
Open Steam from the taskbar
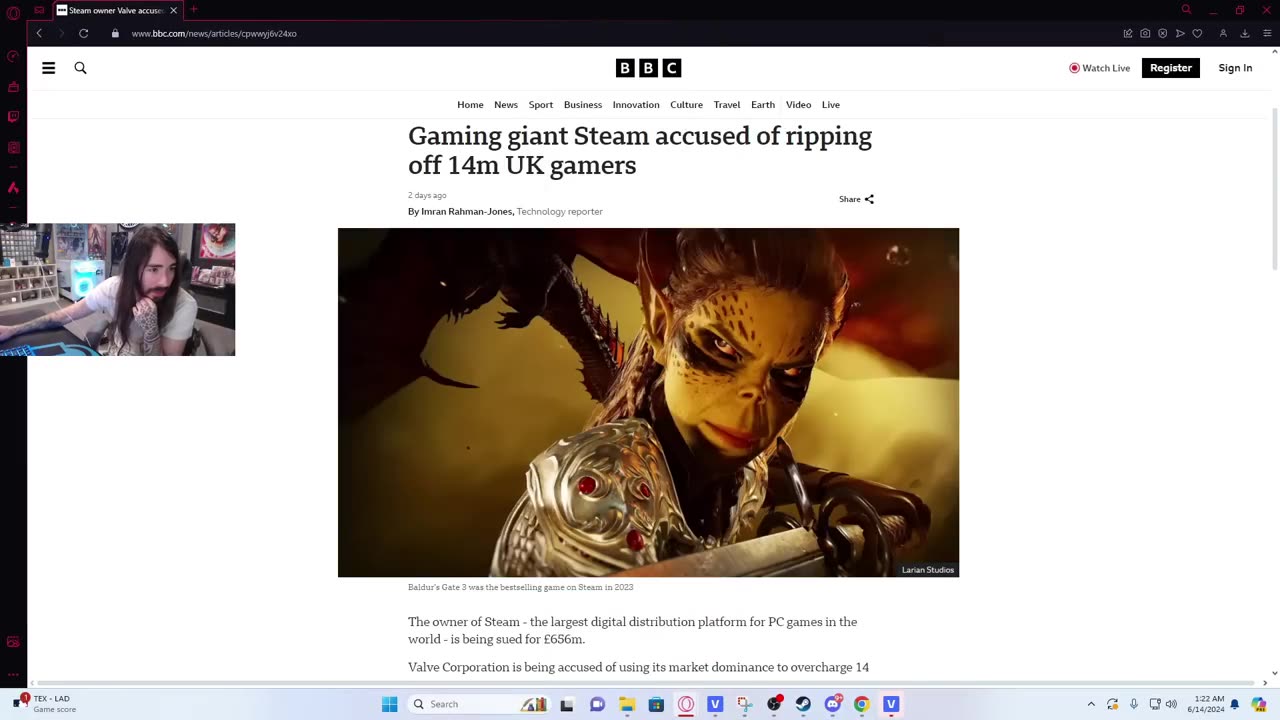803,704
